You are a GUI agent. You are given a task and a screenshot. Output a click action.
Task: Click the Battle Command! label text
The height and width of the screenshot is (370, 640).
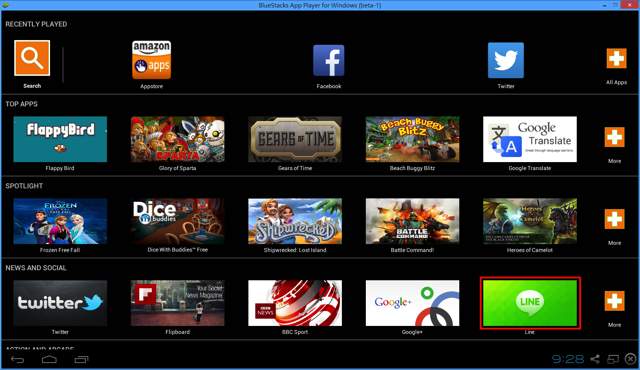tap(412, 250)
